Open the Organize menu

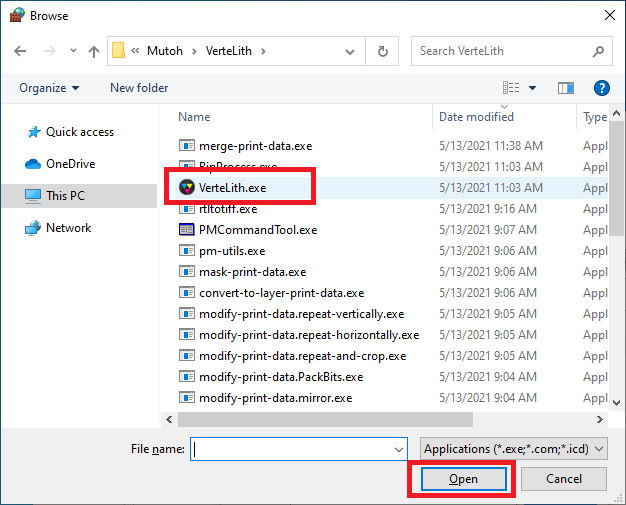coord(49,88)
